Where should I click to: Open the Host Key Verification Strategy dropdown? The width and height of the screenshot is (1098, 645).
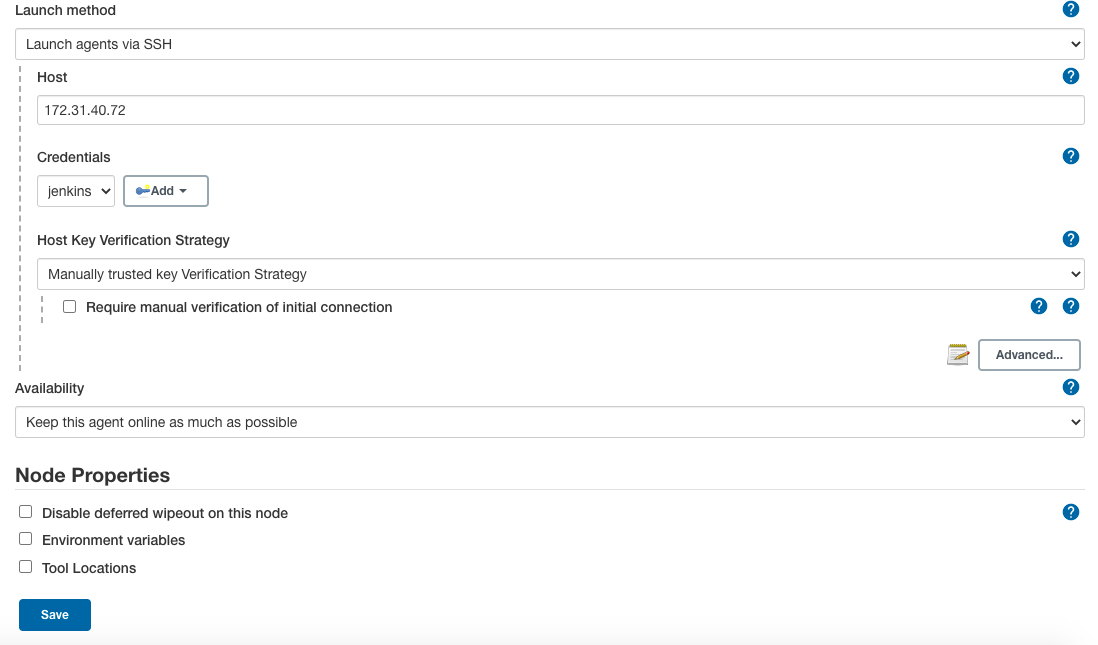pos(560,273)
